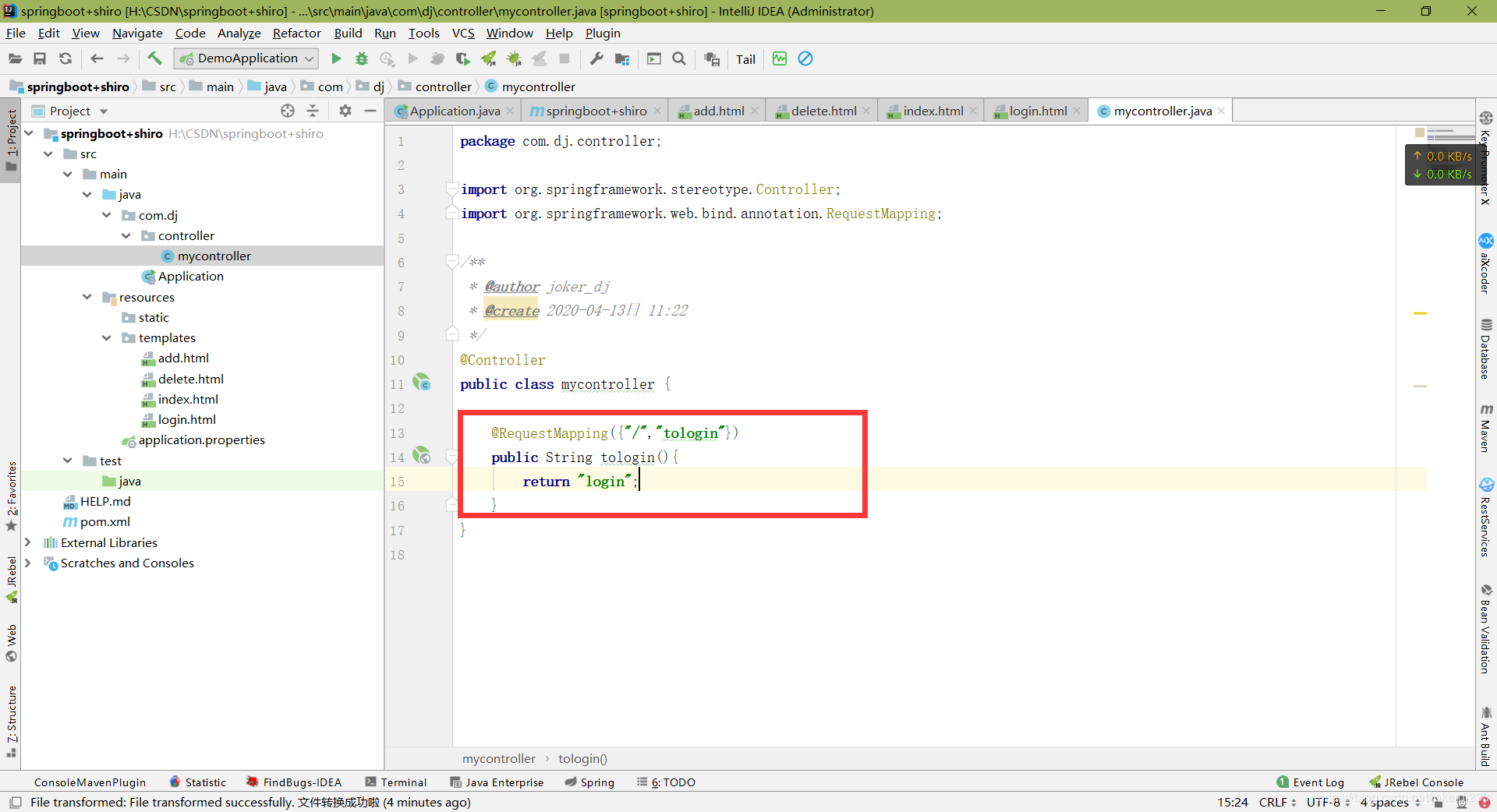Click the Search Everywhere magnifier icon
Image resolution: width=1497 pixels, height=812 pixels.
tap(679, 58)
